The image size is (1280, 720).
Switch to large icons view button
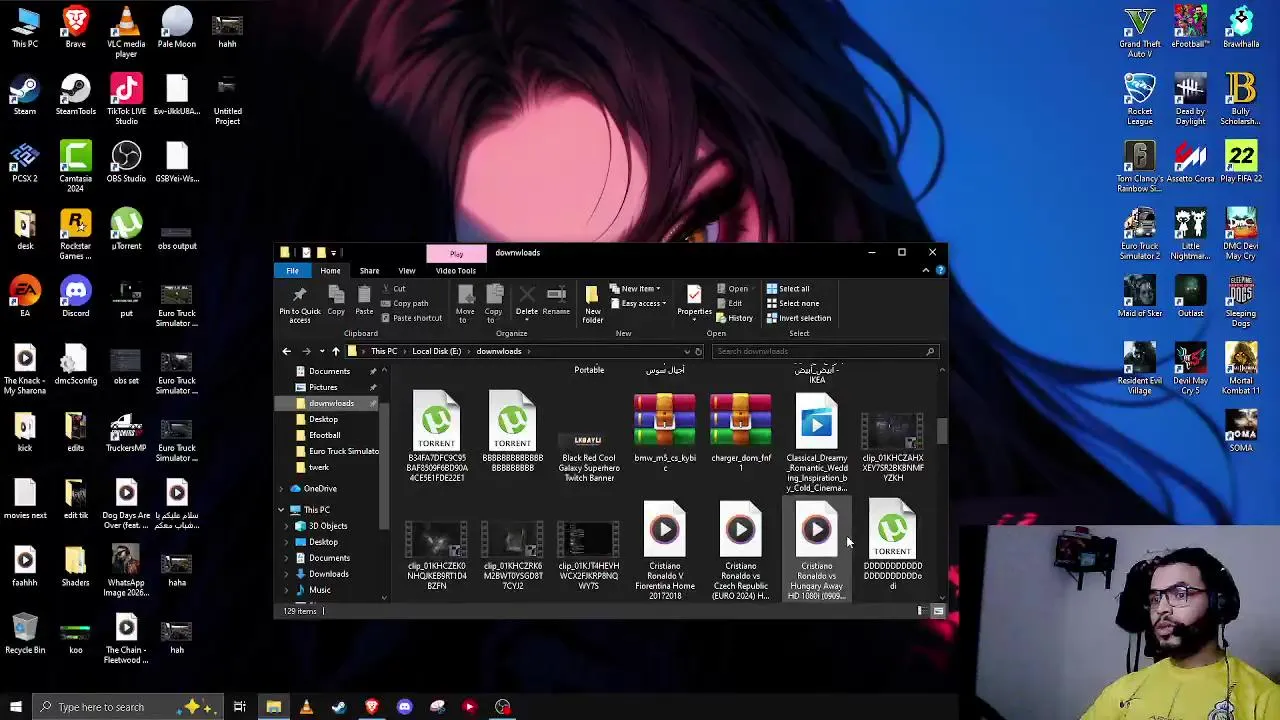pos(938,611)
